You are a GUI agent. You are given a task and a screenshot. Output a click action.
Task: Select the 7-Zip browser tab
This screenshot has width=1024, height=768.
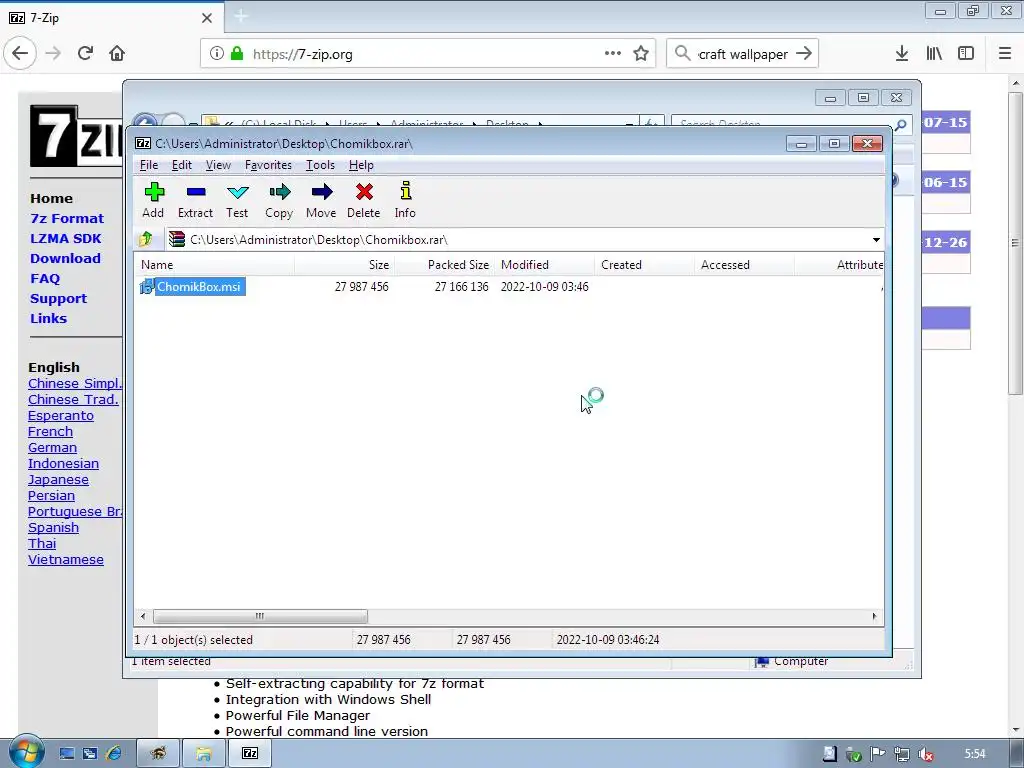coord(111,18)
